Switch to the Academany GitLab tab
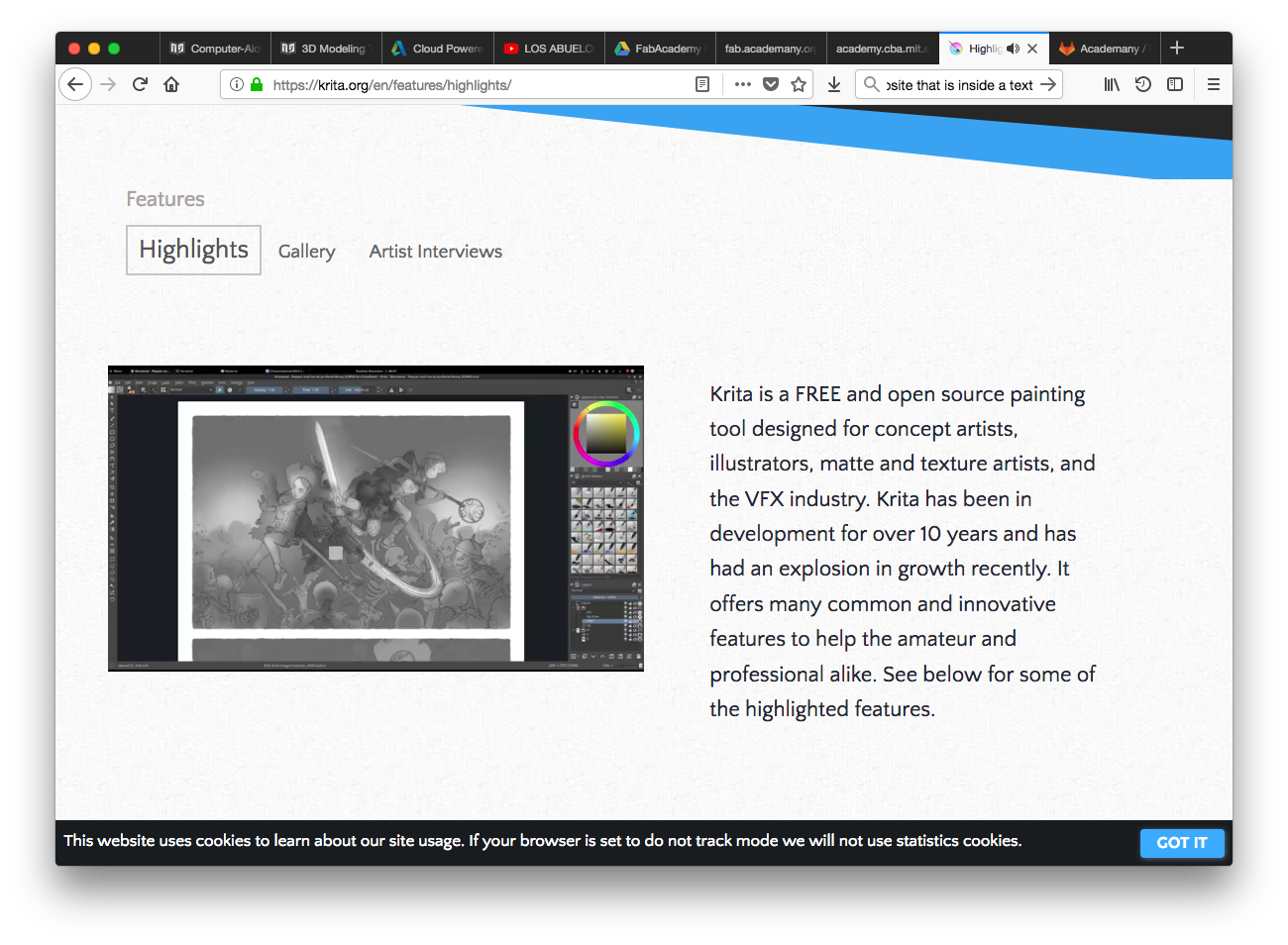1288x945 pixels. click(x=1104, y=49)
